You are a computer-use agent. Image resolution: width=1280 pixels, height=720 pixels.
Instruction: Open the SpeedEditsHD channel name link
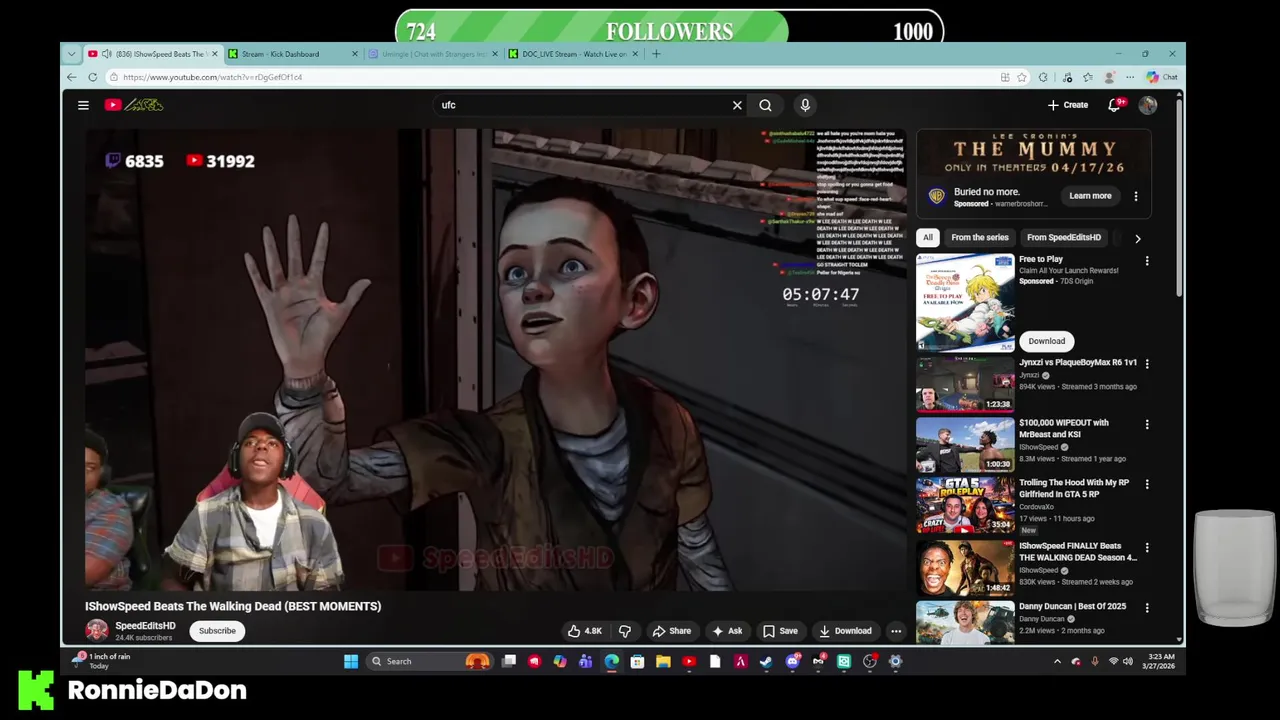145,626
